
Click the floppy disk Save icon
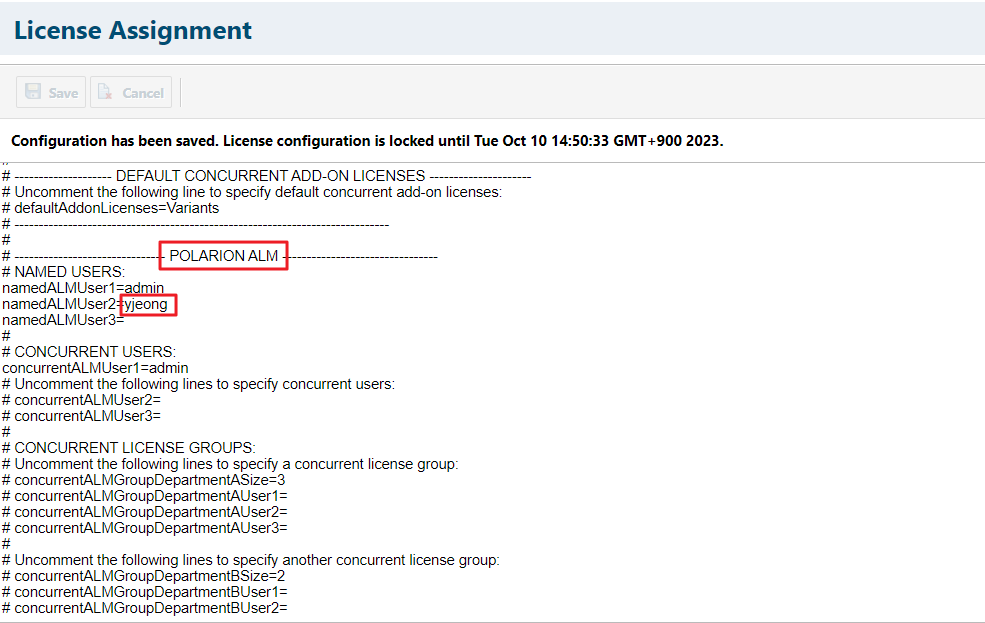(34, 92)
